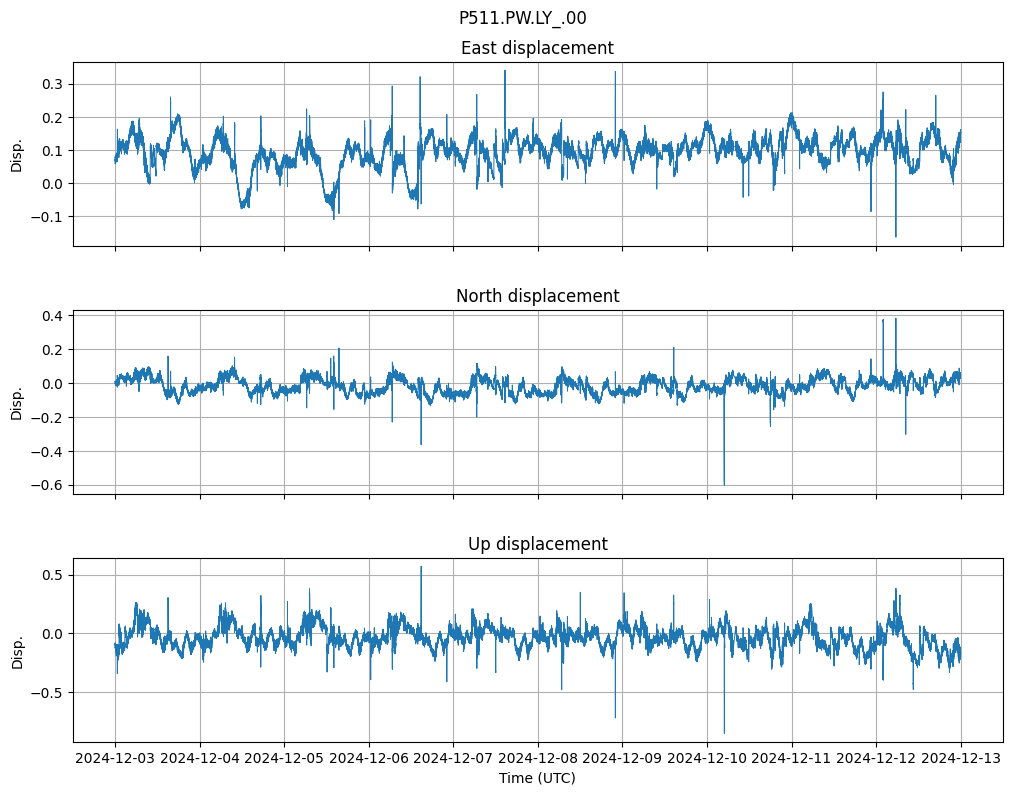Click the North plot's Disp. y-axis label
This screenshot has width=1012, height=795.
(16, 402)
